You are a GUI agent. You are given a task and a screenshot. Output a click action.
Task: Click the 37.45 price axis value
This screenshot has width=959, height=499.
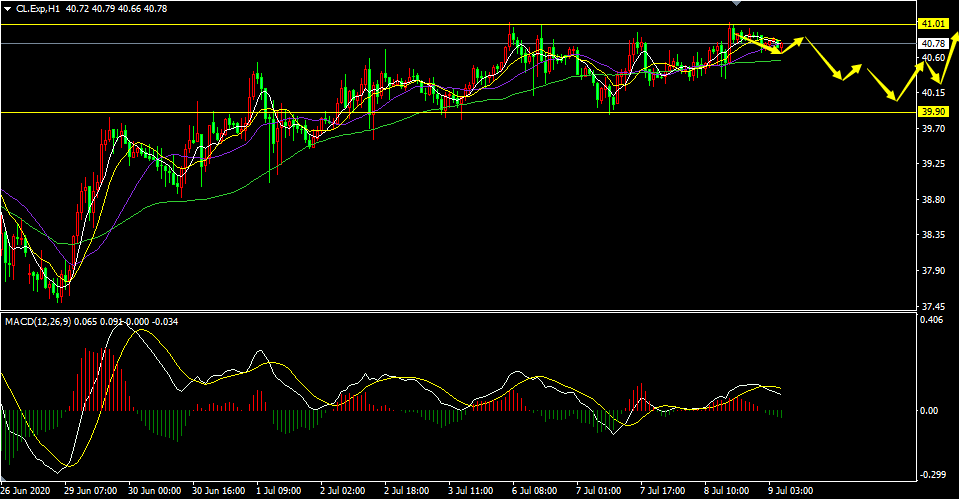click(933, 306)
